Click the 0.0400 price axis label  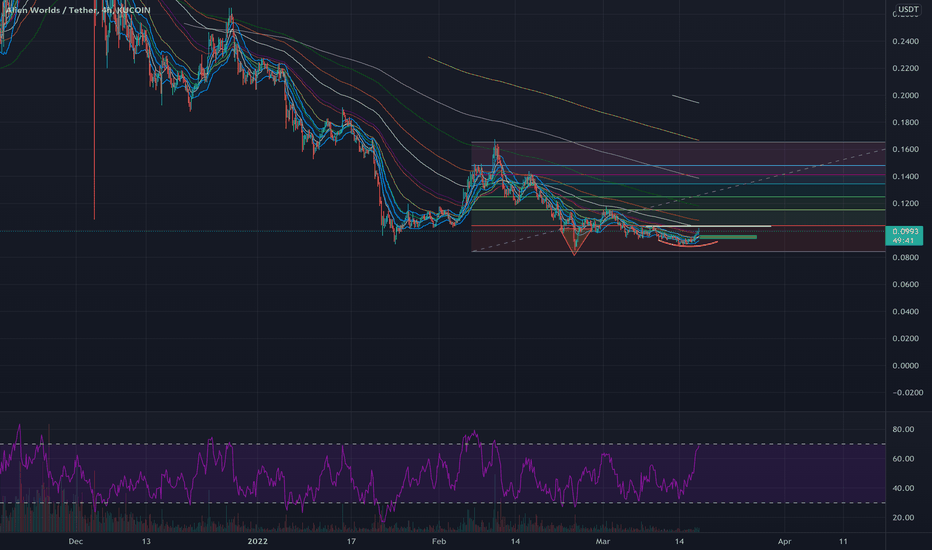[x=905, y=312]
